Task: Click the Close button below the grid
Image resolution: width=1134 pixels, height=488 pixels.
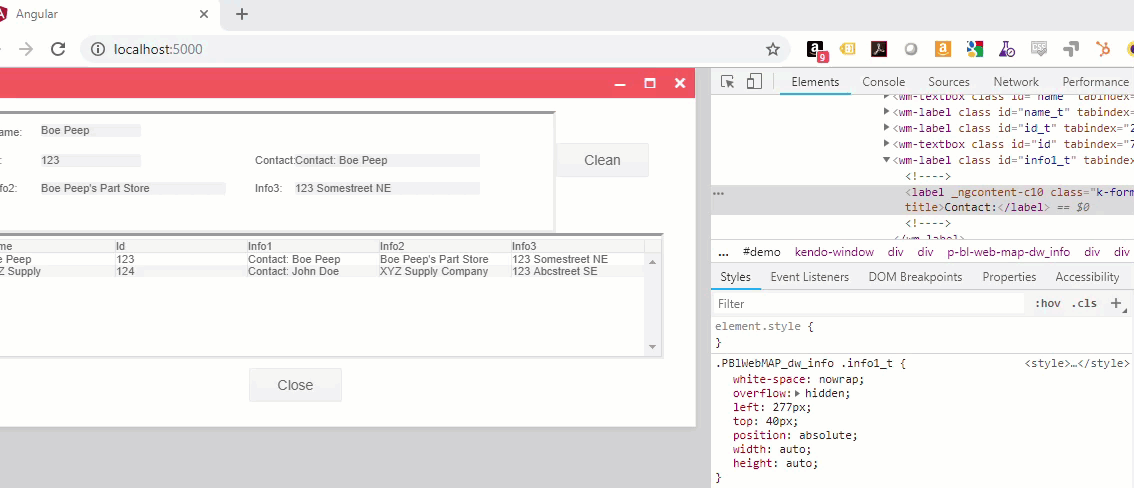Action: [x=295, y=385]
